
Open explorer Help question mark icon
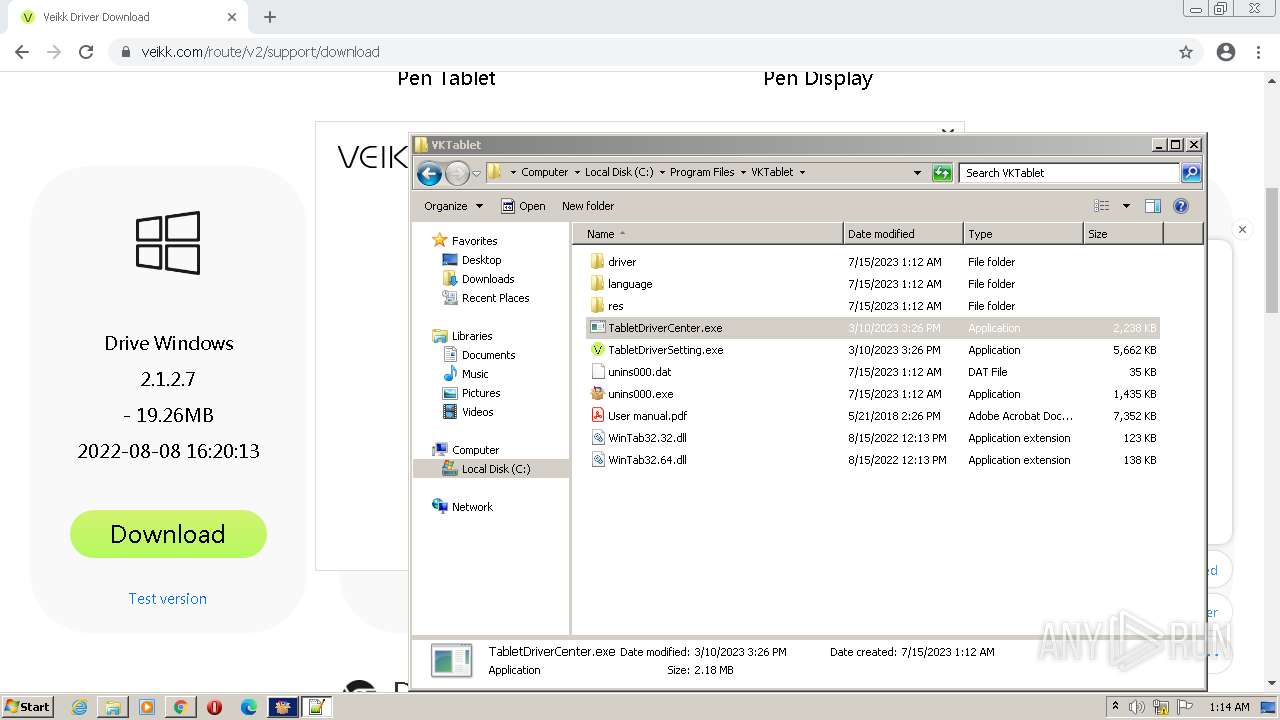pos(1181,206)
